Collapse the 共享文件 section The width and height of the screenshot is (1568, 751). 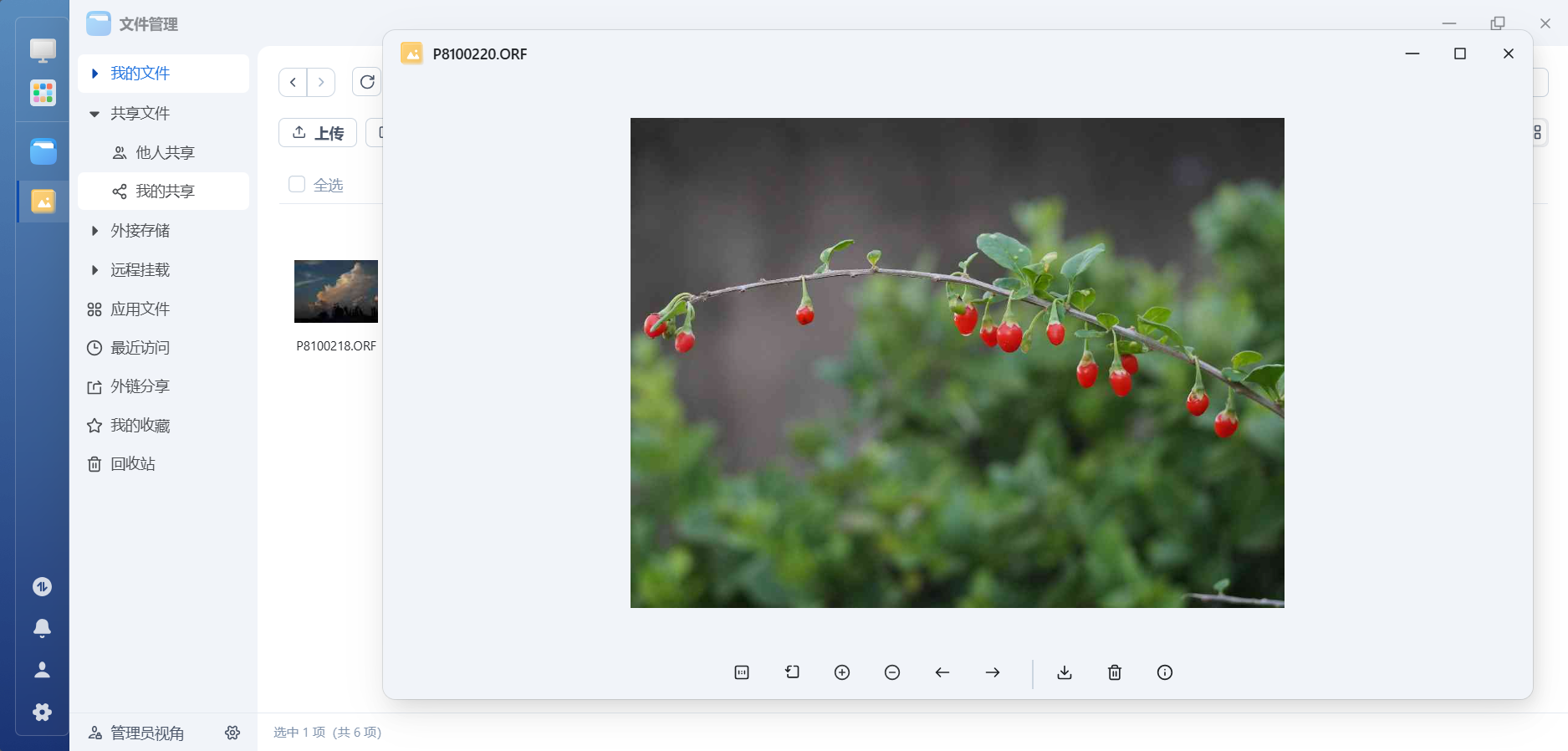click(94, 113)
